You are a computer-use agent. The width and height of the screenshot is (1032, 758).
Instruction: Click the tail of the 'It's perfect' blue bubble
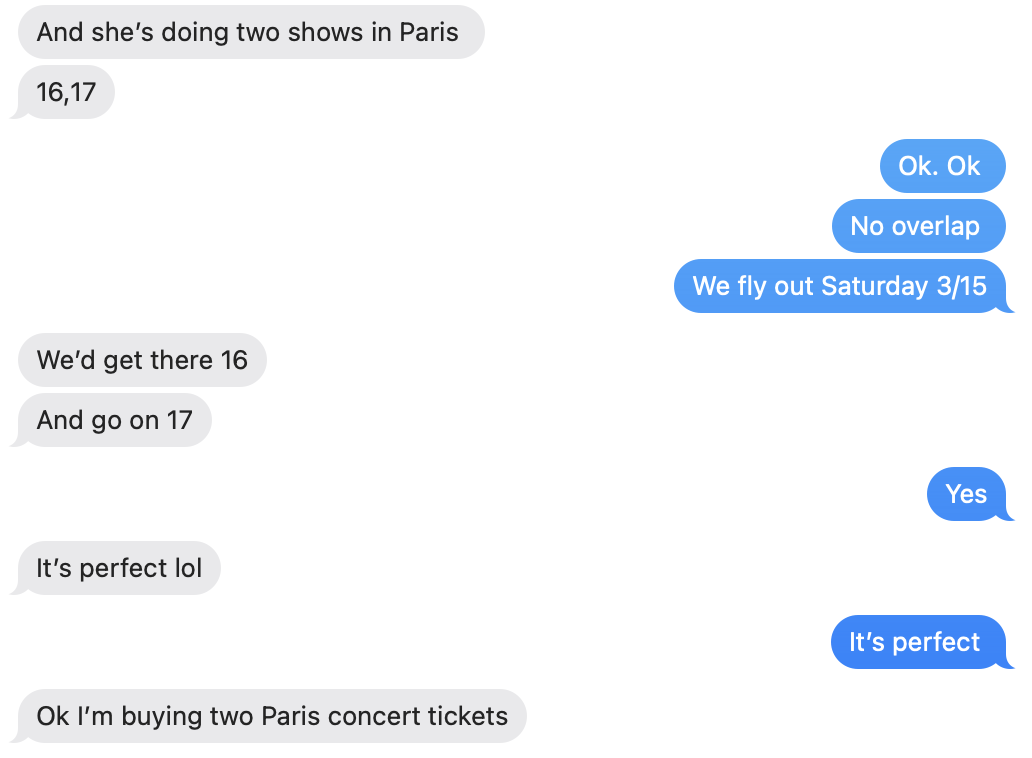[1008, 662]
